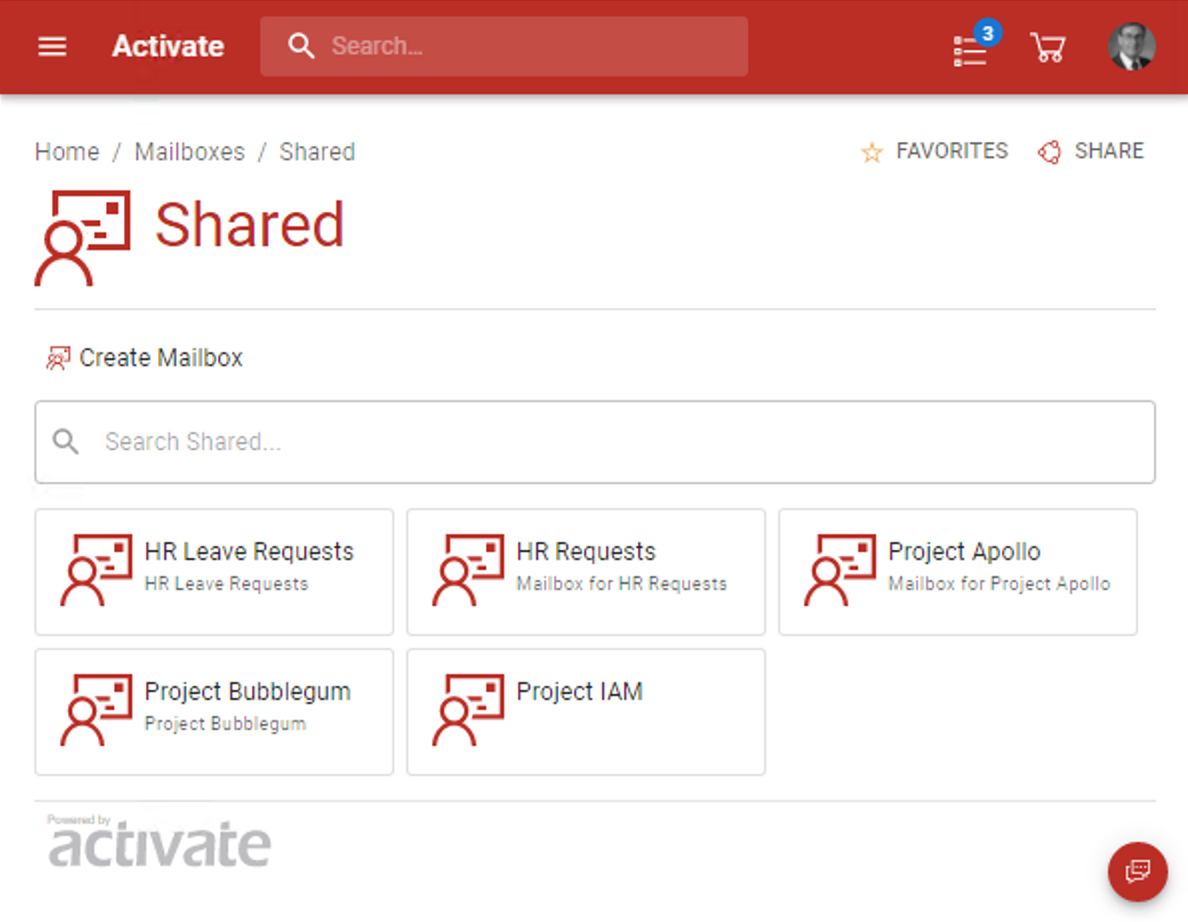Open the chat floating button
This screenshot has width=1188, height=922.
(1137, 872)
